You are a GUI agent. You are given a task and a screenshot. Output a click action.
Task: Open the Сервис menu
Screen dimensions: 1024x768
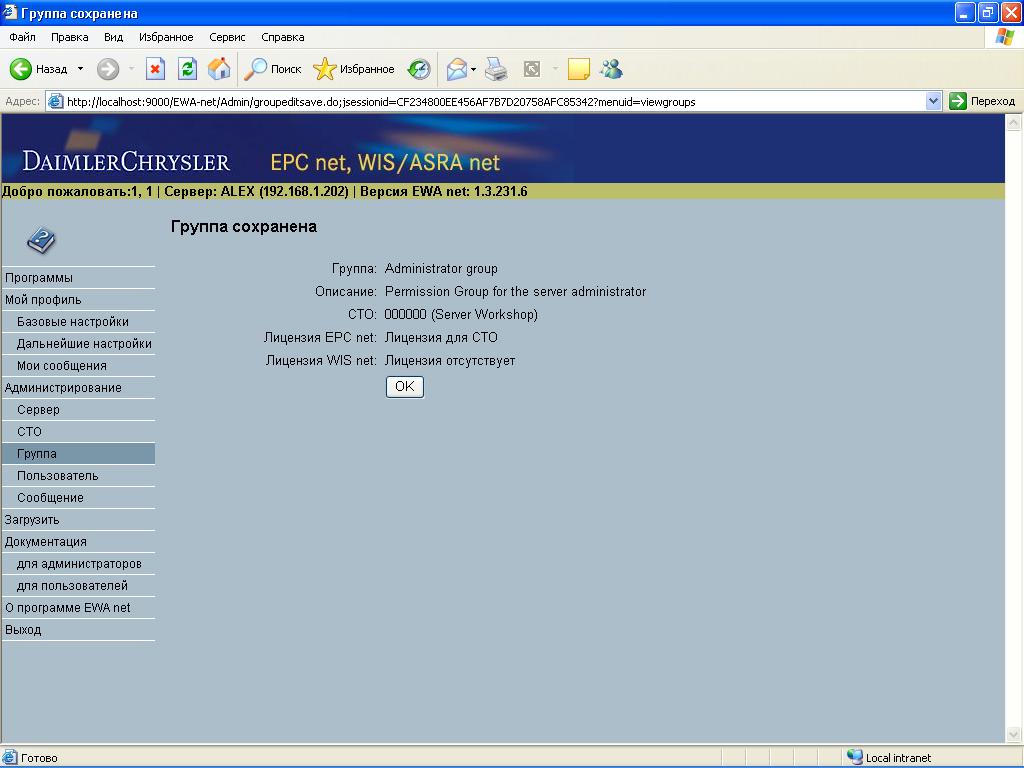pyautogui.click(x=227, y=37)
